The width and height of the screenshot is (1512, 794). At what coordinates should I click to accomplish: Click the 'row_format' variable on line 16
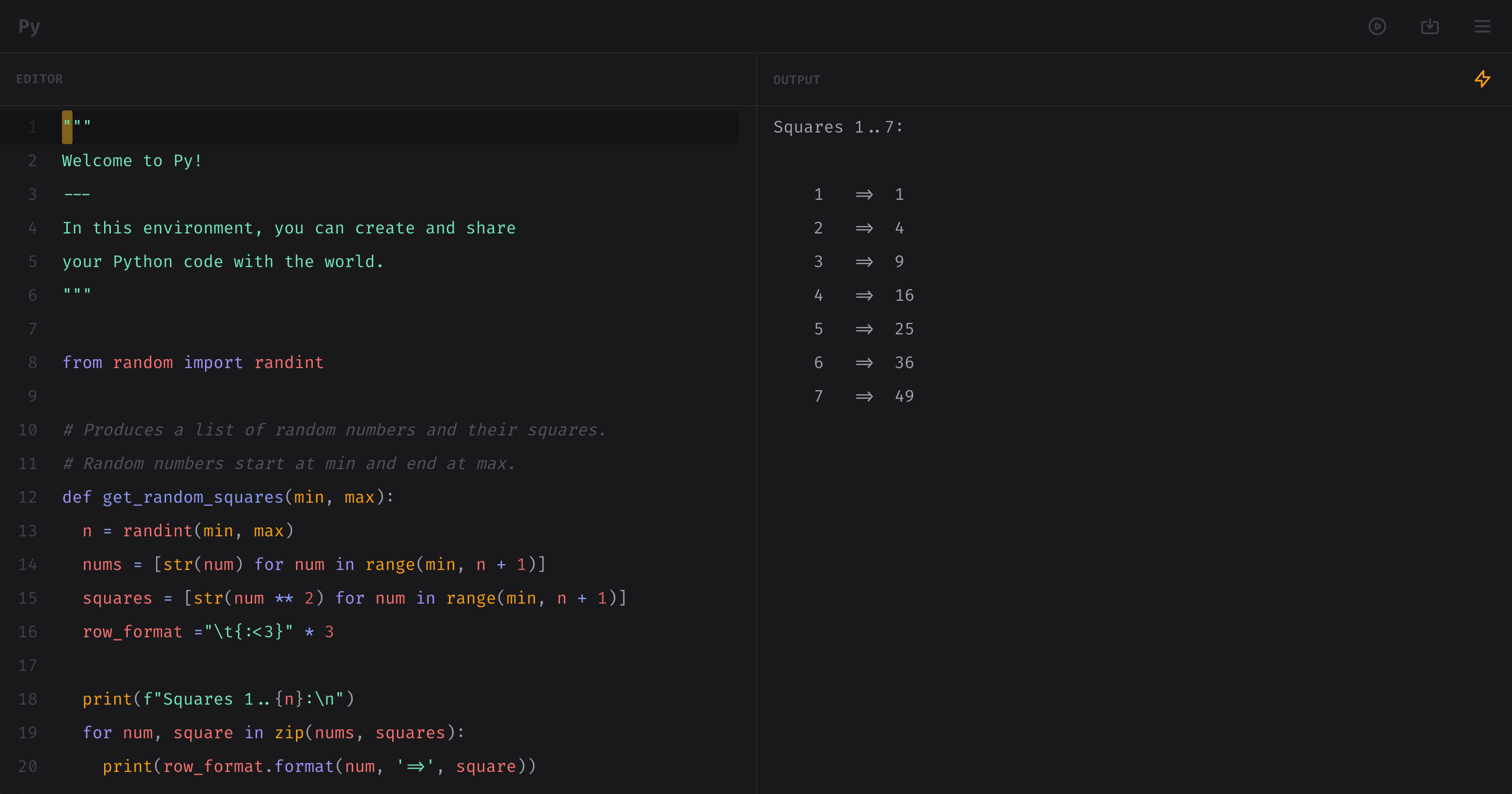click(132, 632)
